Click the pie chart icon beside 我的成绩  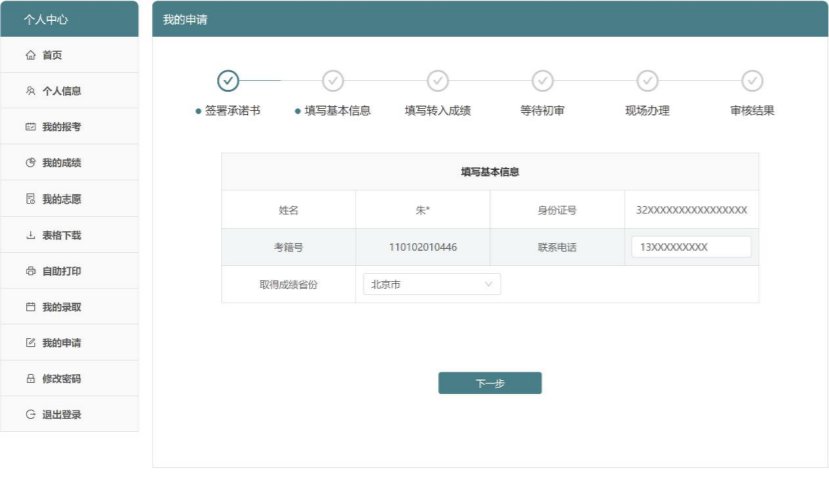30,163
